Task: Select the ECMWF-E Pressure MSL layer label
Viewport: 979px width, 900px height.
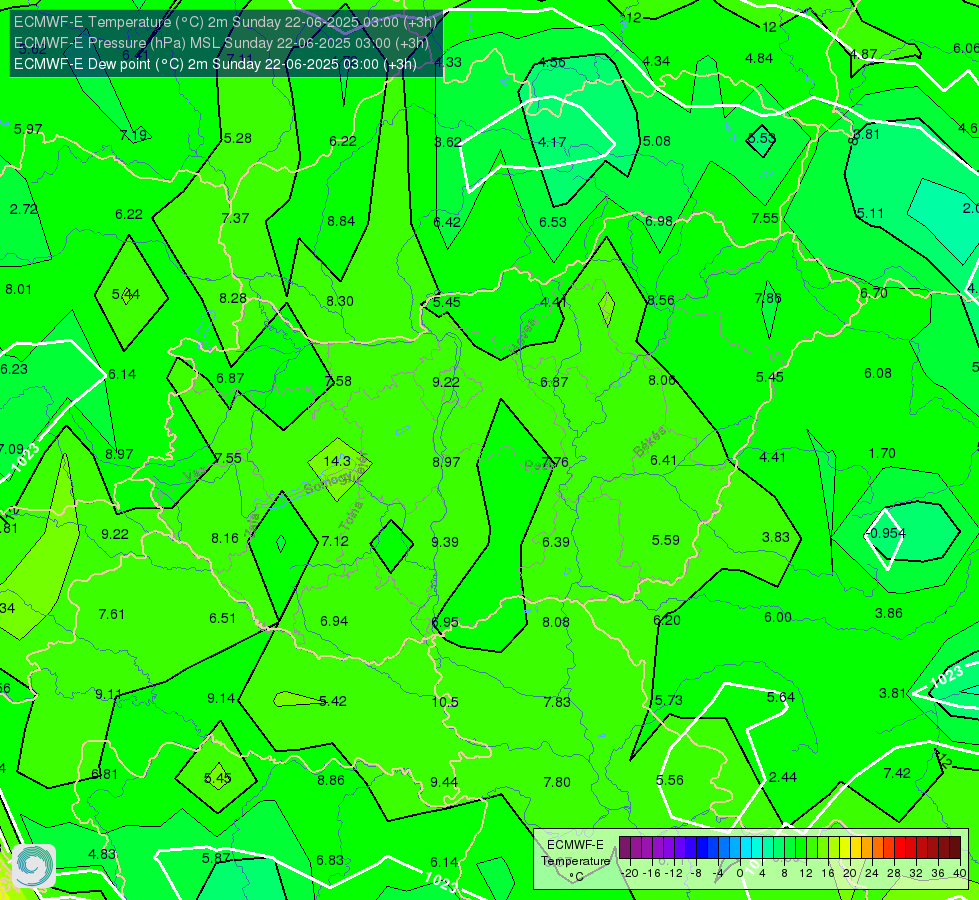Action: pyautogui.click(x=221, y=43)
